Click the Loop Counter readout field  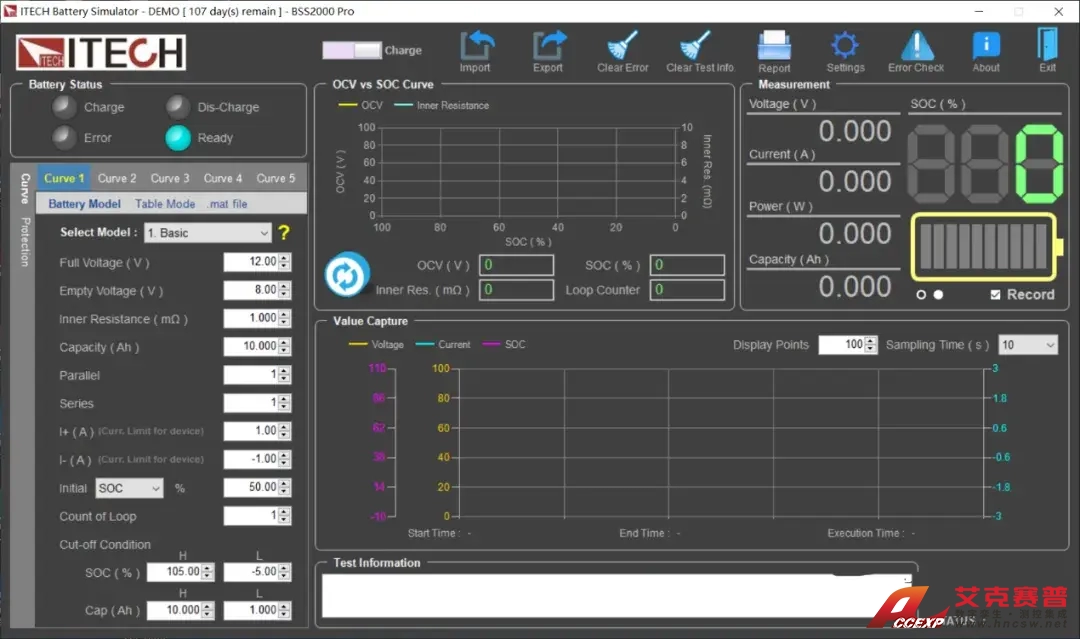(687, 290)
